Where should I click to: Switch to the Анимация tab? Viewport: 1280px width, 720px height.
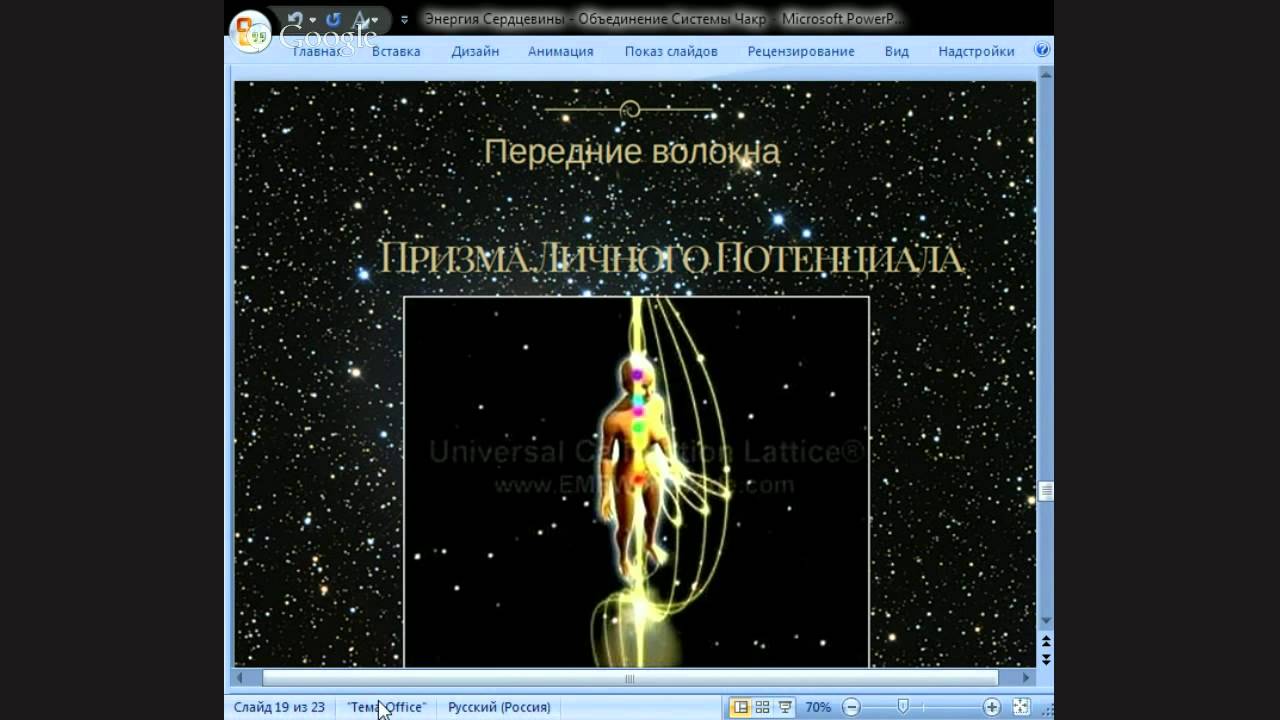(561, 51)
